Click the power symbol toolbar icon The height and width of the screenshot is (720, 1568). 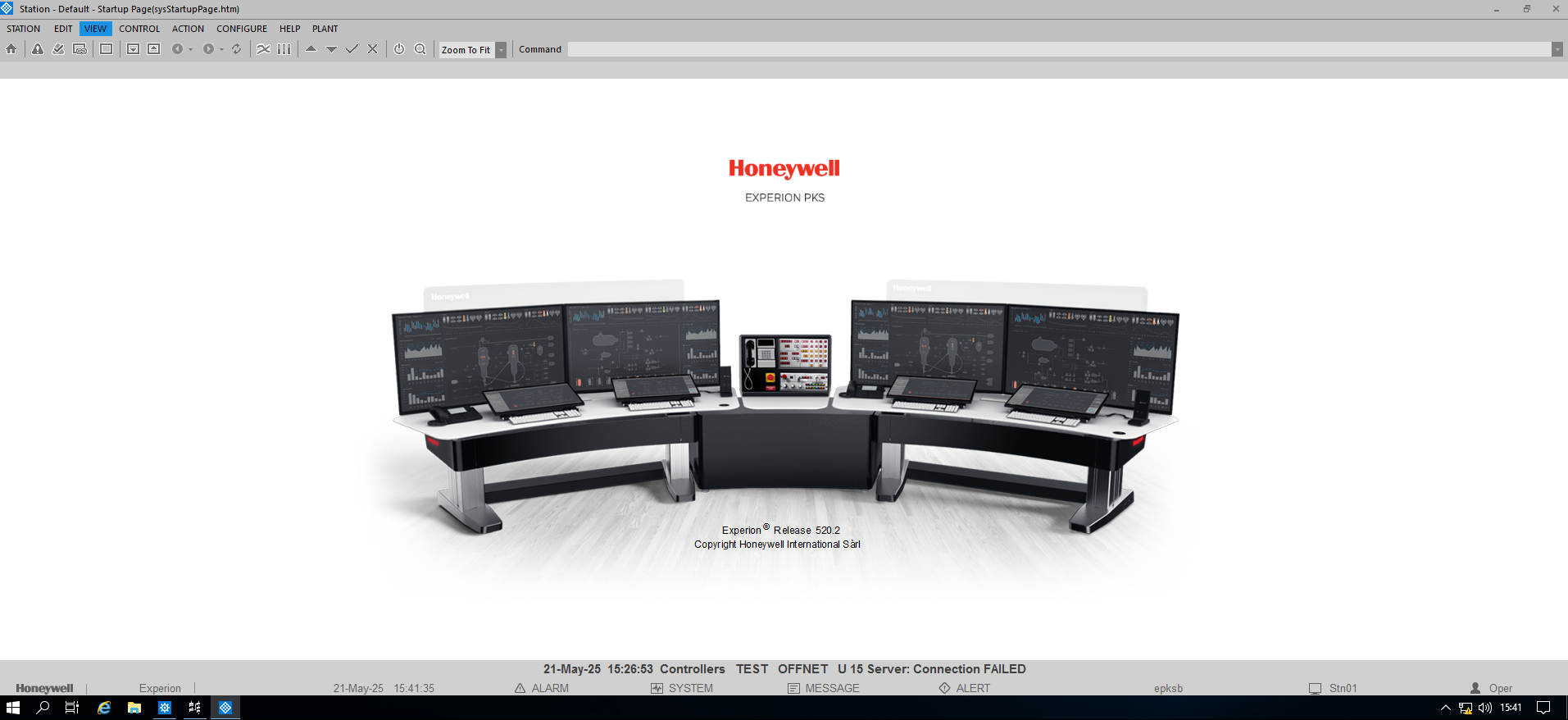(399, 49)
